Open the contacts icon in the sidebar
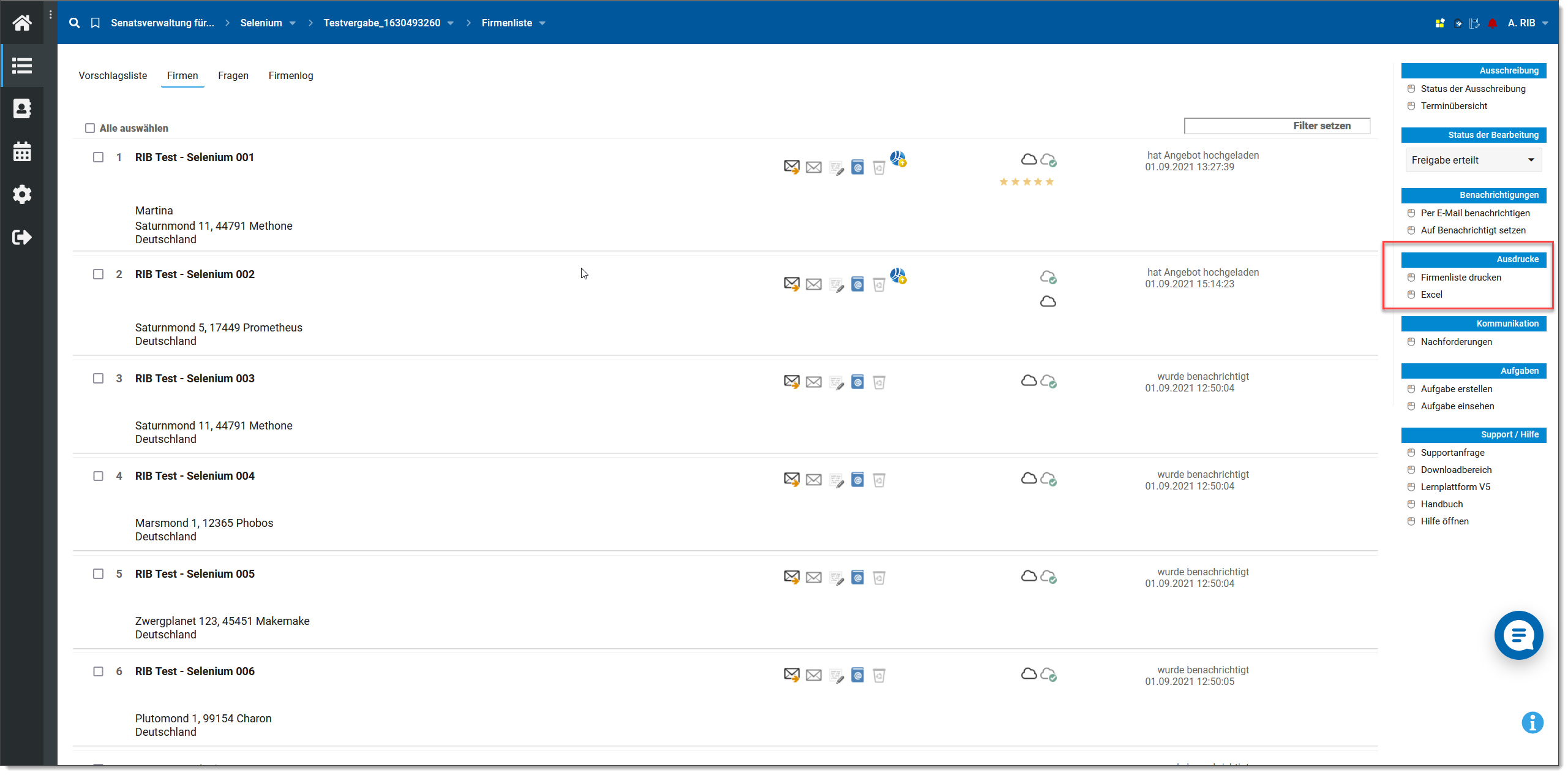The width and height of the screenshot is (1568, 775). pos(22,108)
